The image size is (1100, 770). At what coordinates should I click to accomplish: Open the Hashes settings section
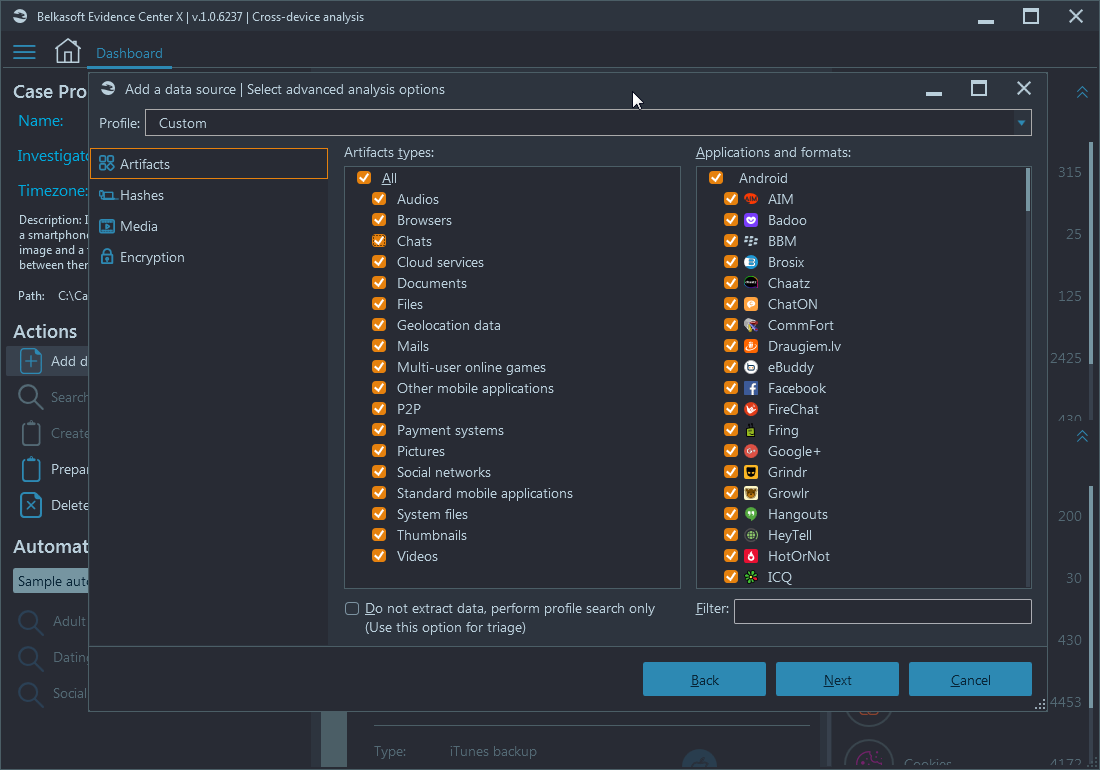[209, 195]
